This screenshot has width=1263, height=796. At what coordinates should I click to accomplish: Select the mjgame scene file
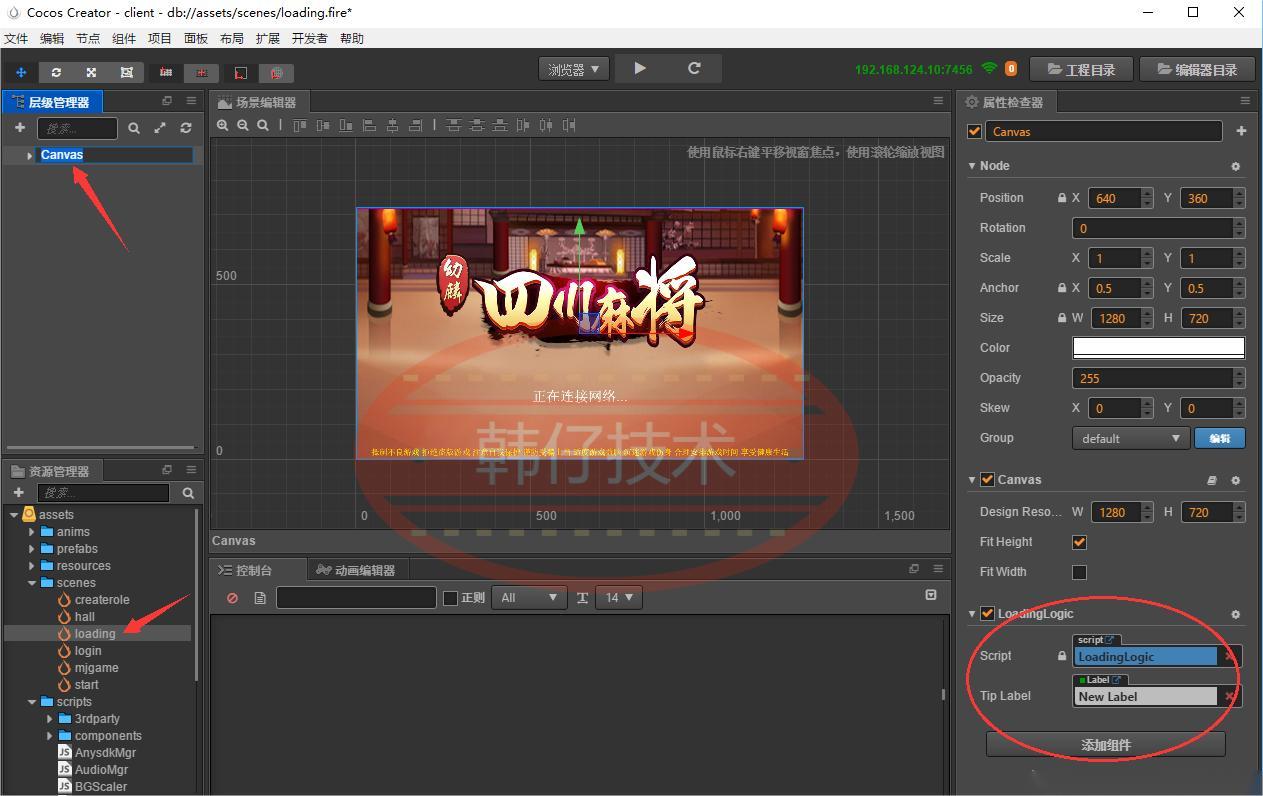tap(96, 668)
